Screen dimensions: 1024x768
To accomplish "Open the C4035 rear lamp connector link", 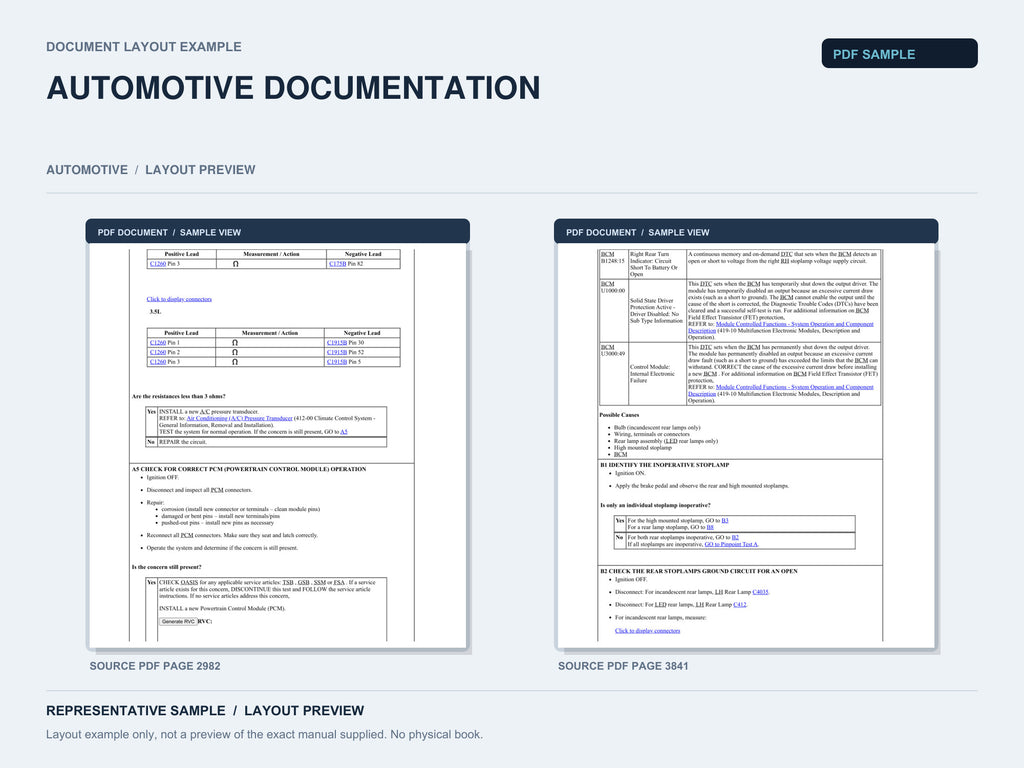I will pyautogui.click(x=760, y=592).
